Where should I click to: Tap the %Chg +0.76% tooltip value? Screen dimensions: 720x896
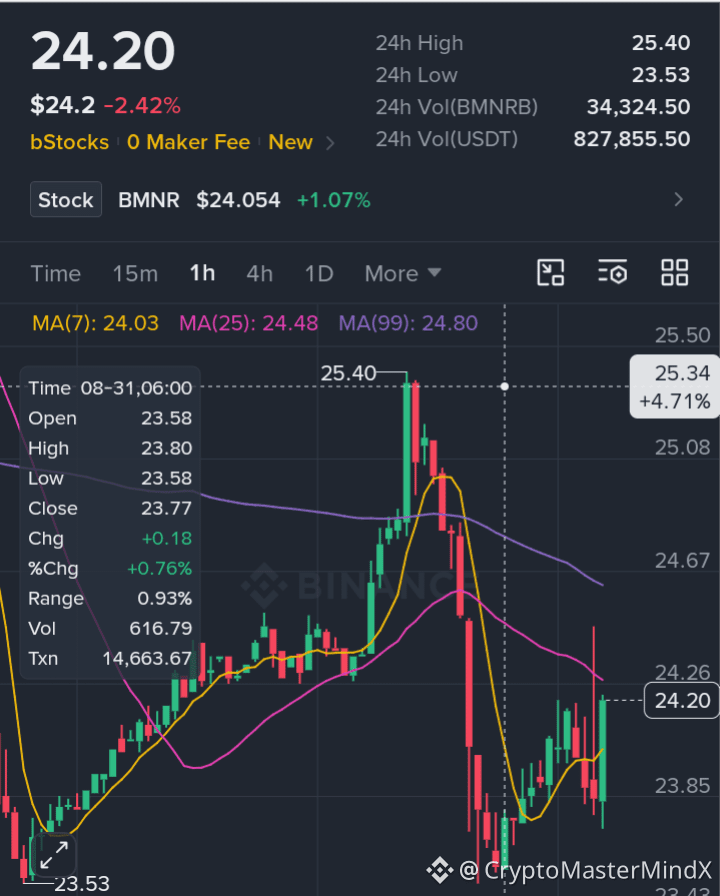[159, 569]
